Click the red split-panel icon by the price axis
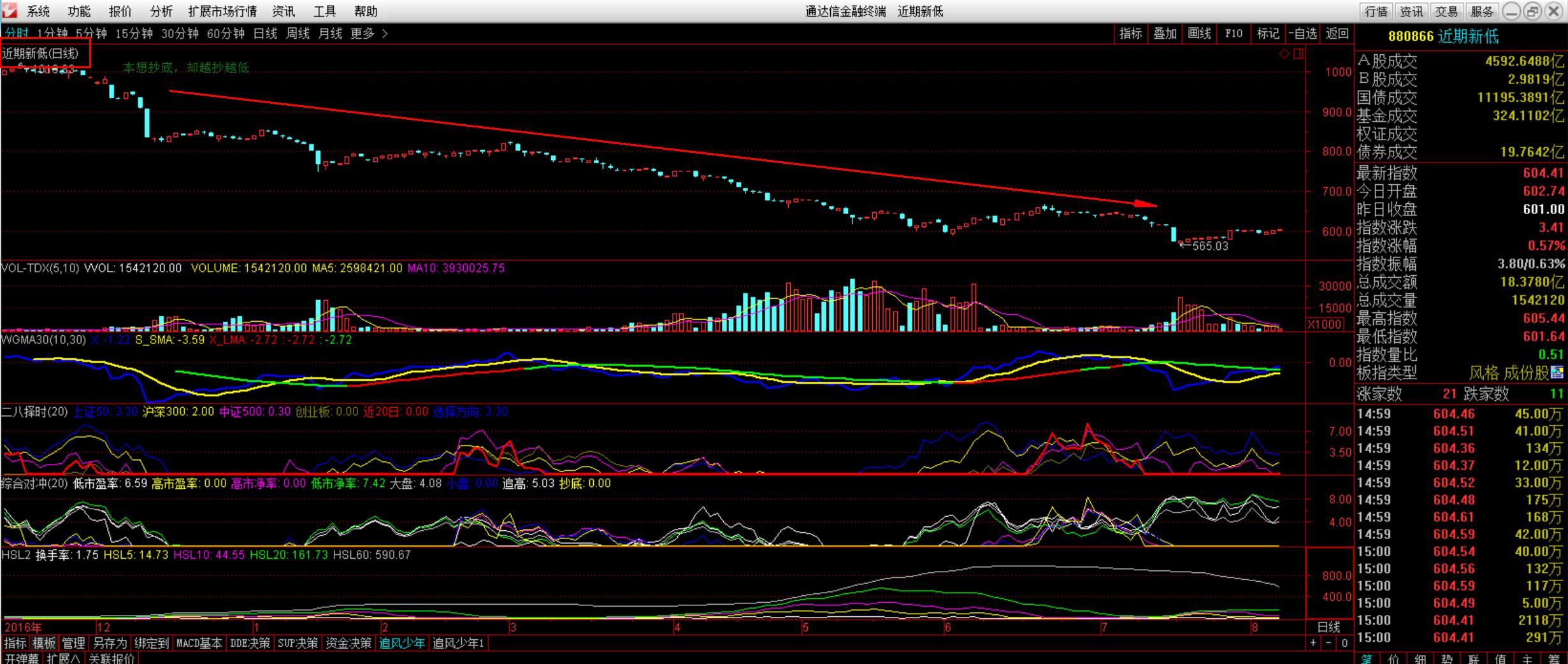The width and height of the screenshot is (1568, 664). pyautogui.click(x=1298, y=54)
